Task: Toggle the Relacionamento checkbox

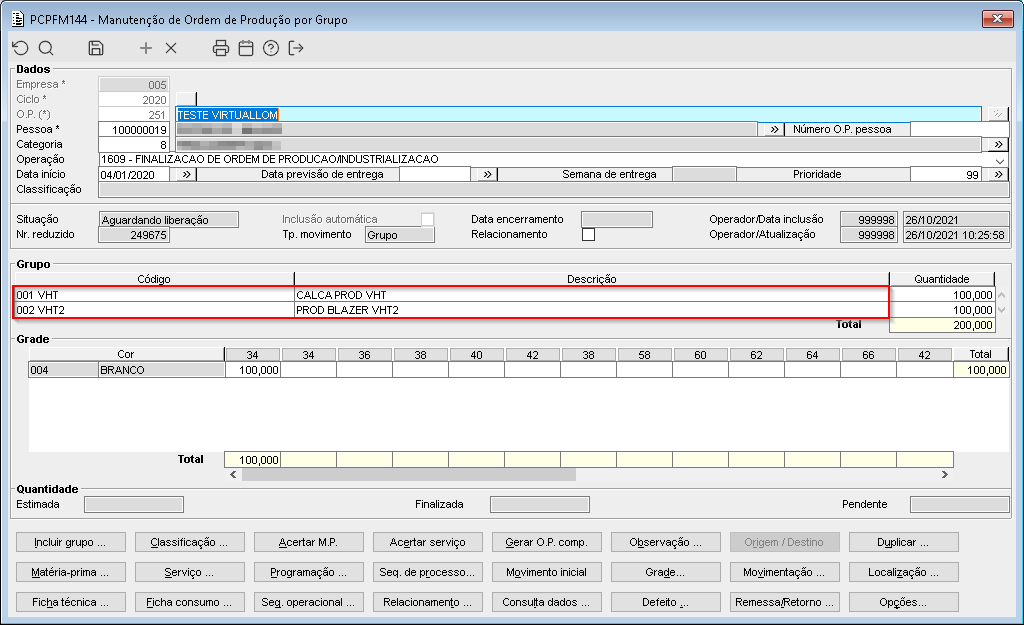Action: click(588, 234)
